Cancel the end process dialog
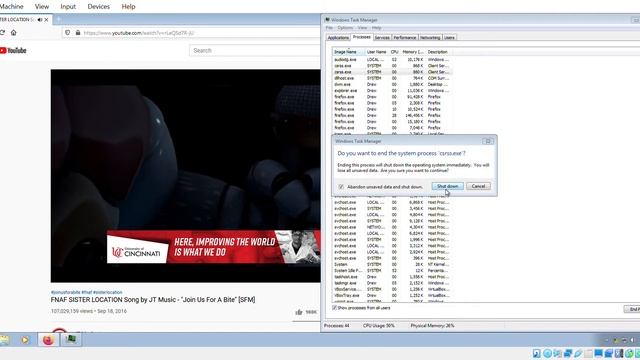Screen dimensions: 640x360 tap(478, 186)
